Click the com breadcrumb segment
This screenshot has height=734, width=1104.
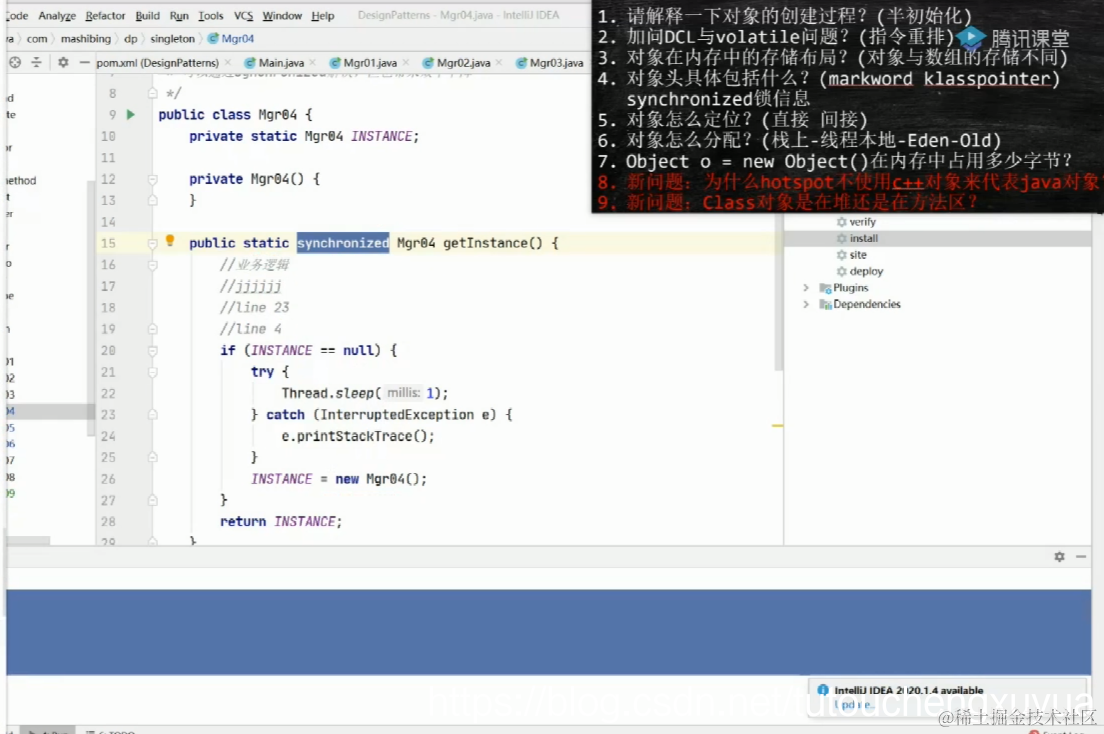[37, 38]
